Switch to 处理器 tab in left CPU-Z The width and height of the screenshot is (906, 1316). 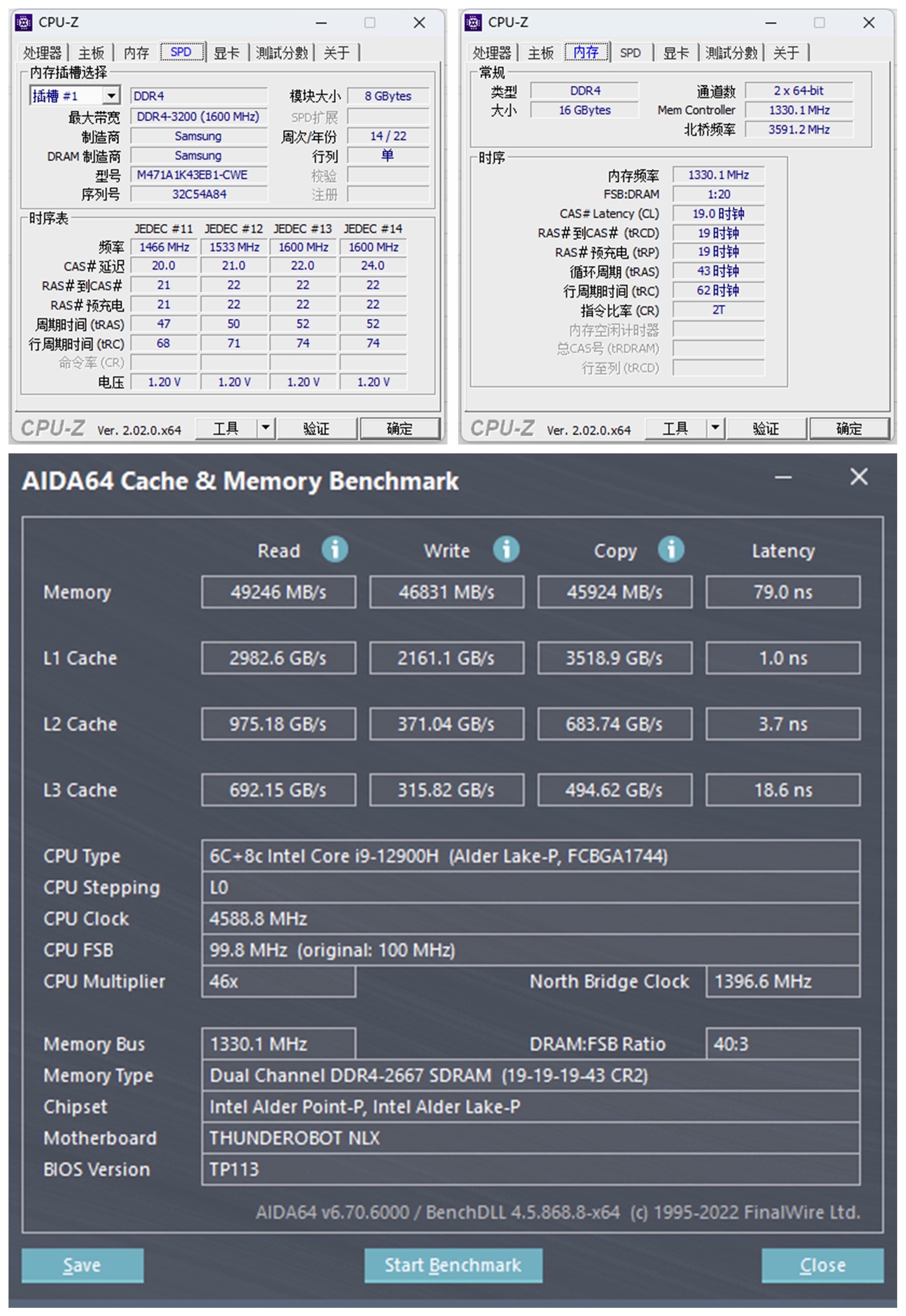click(x=42, y=53)
